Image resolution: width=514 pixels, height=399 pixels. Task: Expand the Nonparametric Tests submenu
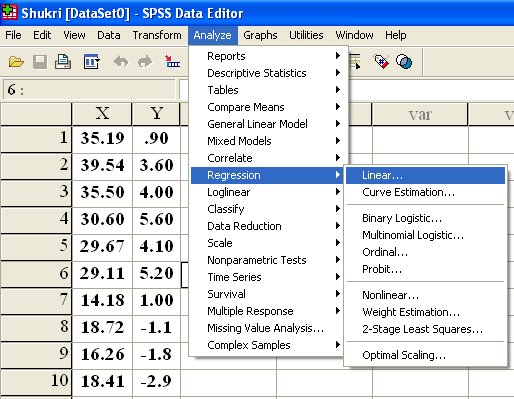pyautogui.click(x=267, y=260)
